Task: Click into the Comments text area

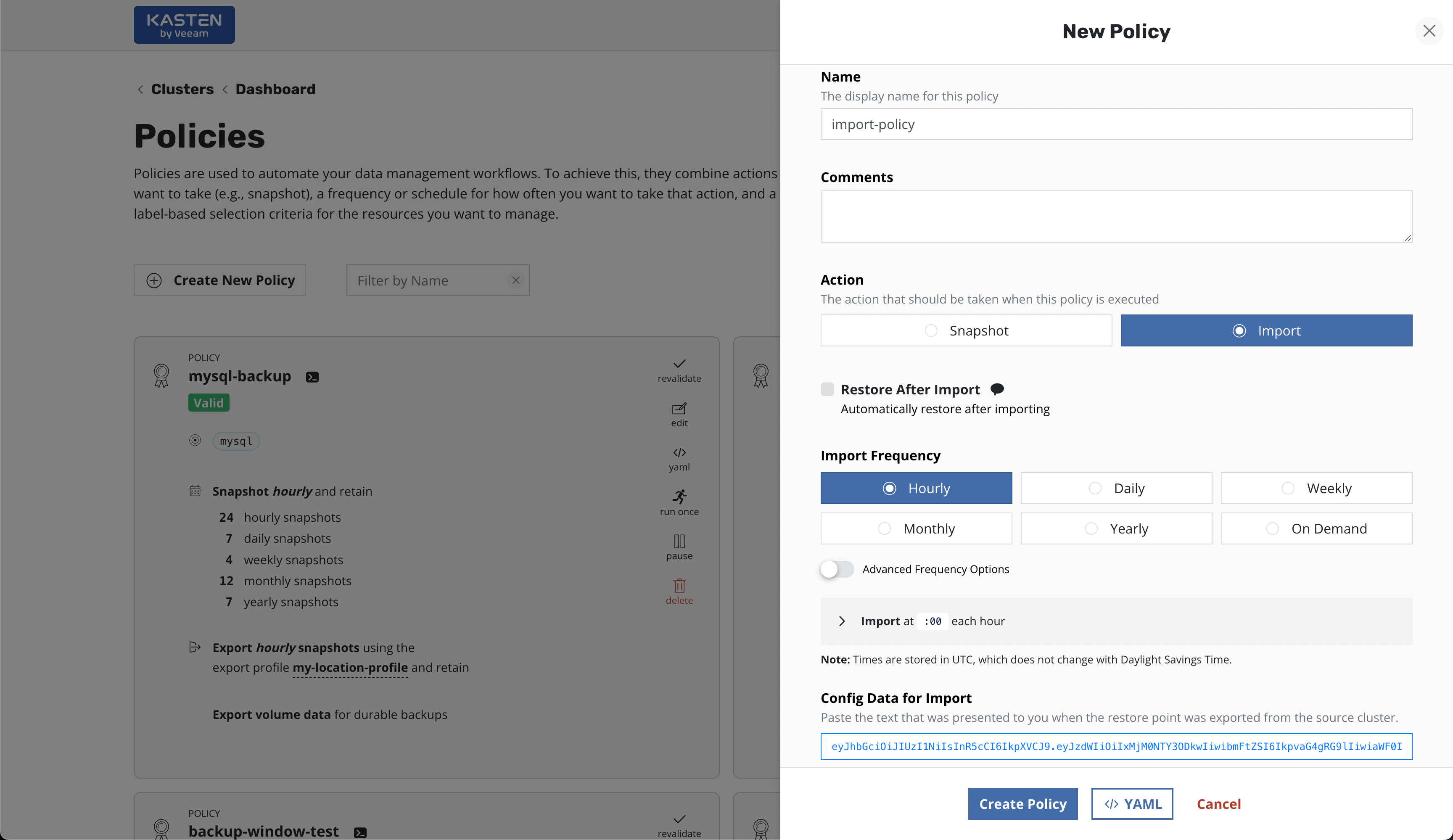Action: tap(1116, 216)
